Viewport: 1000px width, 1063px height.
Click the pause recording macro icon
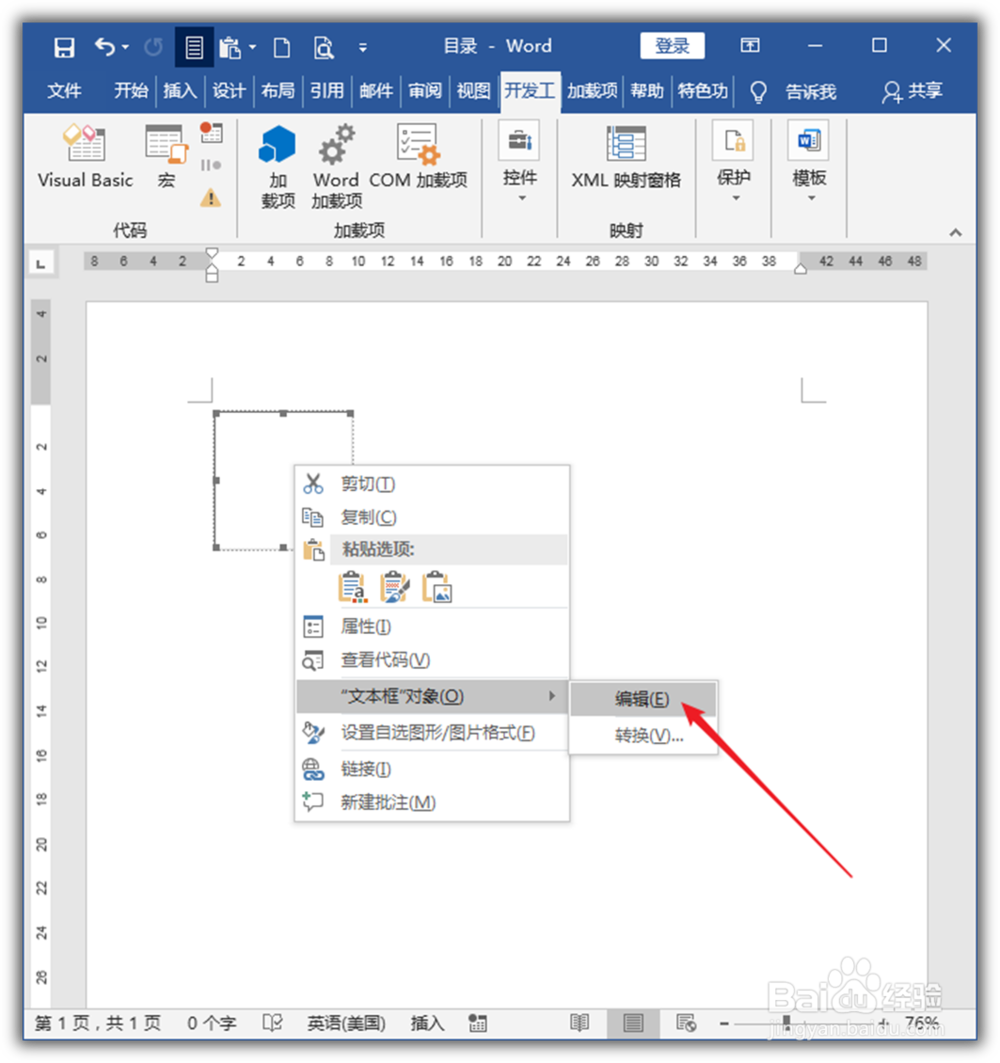pos(211,165)
